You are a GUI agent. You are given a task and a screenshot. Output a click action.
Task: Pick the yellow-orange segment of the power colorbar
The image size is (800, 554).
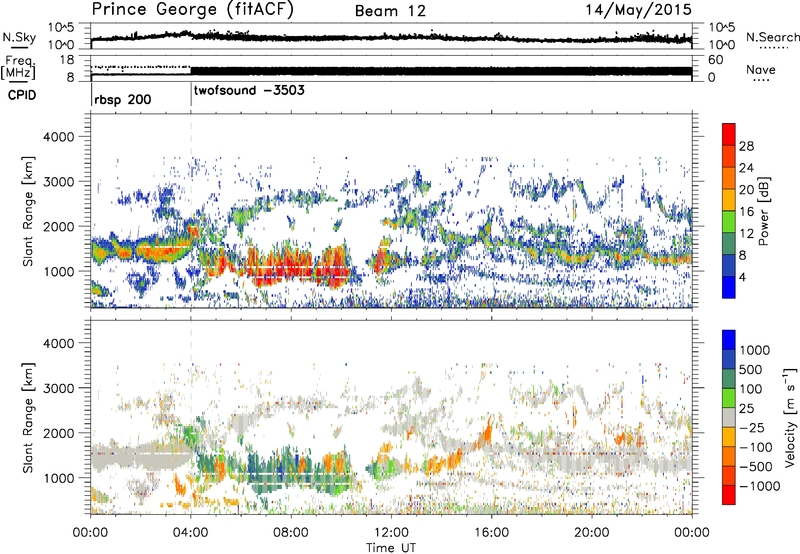(729, 200)
